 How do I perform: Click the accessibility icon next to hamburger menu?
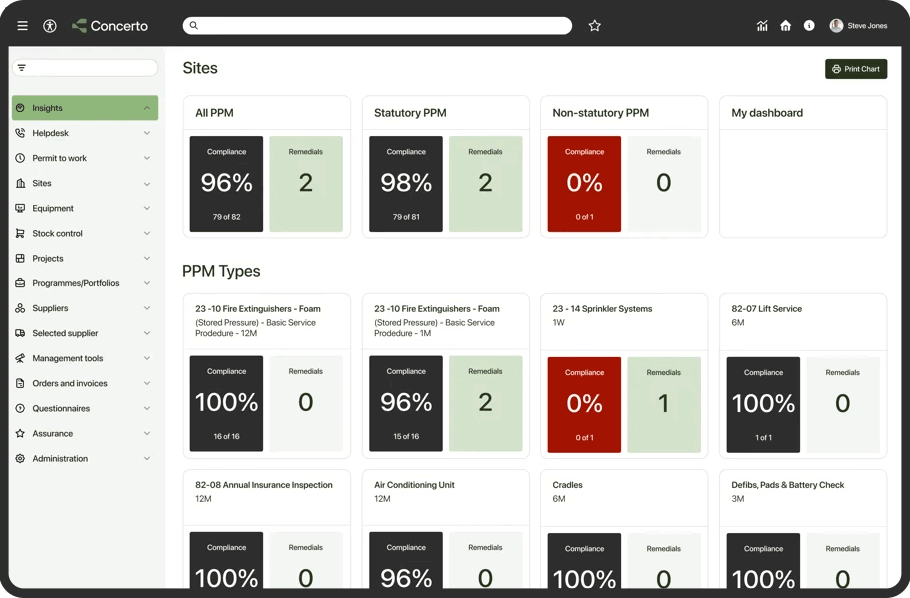49,25
